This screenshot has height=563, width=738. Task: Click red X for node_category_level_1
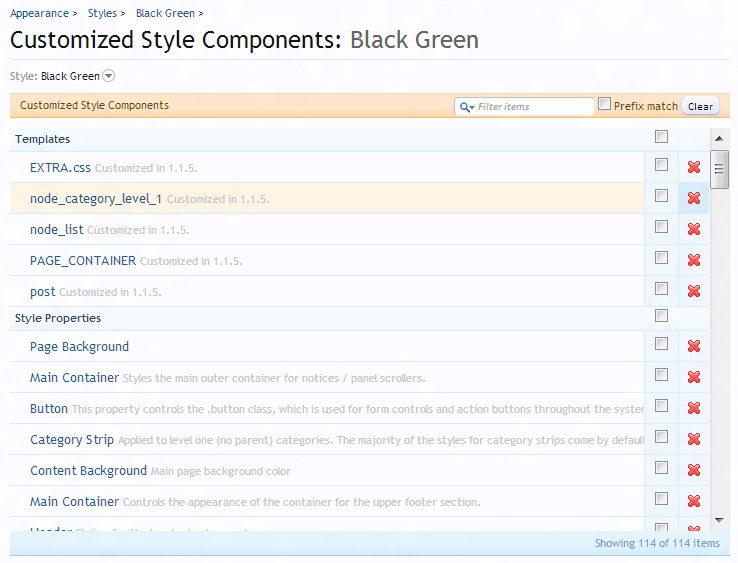pos(694,198)
